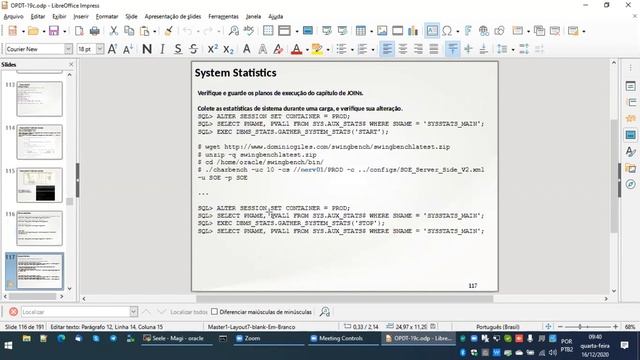The image size is (640, 360).
Task: Select the Insert Text Box icon
Action: (432, 31)
